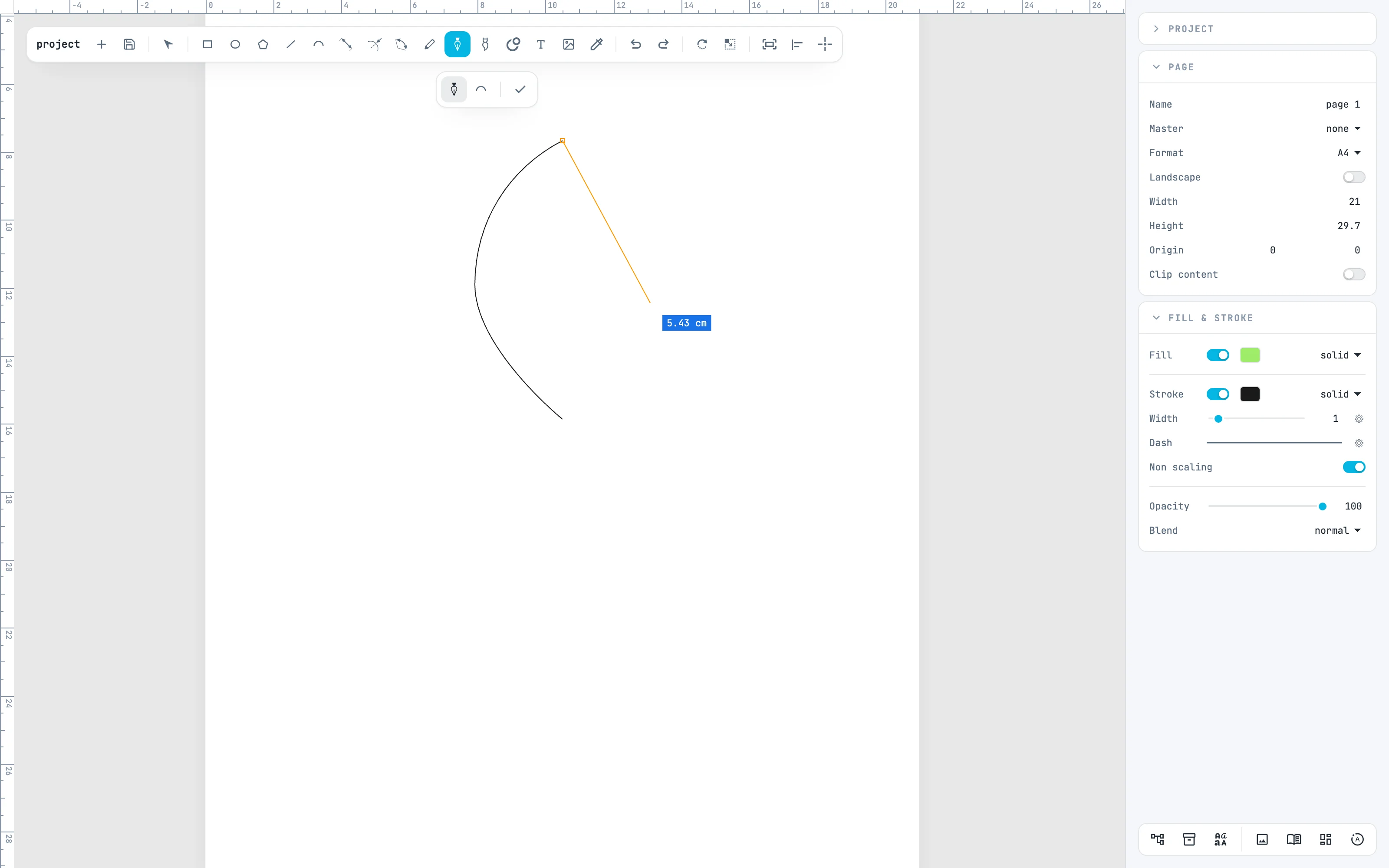
Task: Select the Pencil freehand tool
Action: 429,44
